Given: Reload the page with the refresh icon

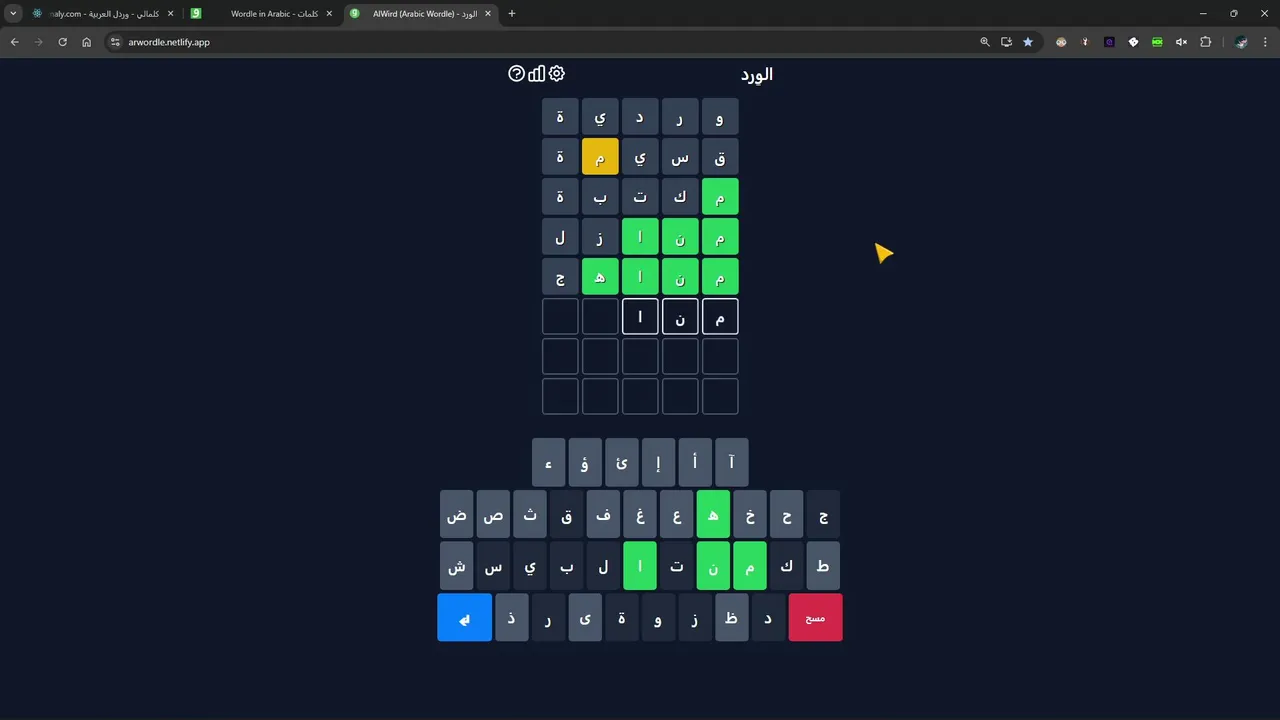Looking at the screenshot, I should [62, 42].
